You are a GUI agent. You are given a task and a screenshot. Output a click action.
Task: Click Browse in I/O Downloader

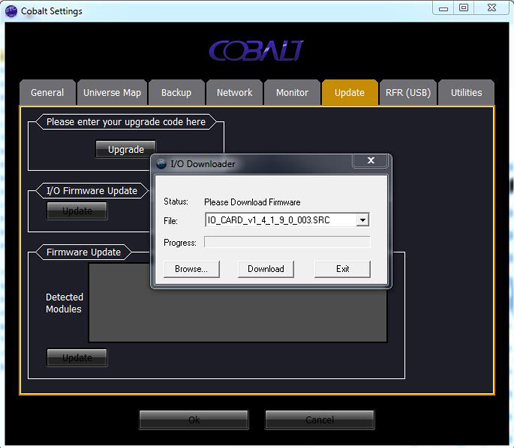click(x=191, y=269)
